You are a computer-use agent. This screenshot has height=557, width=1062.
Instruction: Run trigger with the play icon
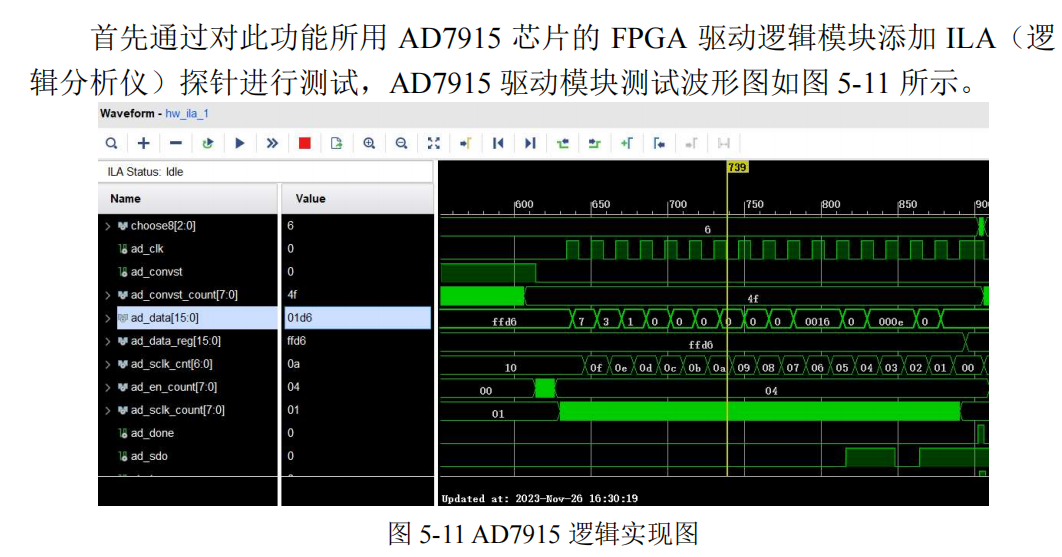pyautogui.click(x=240, y=143)
